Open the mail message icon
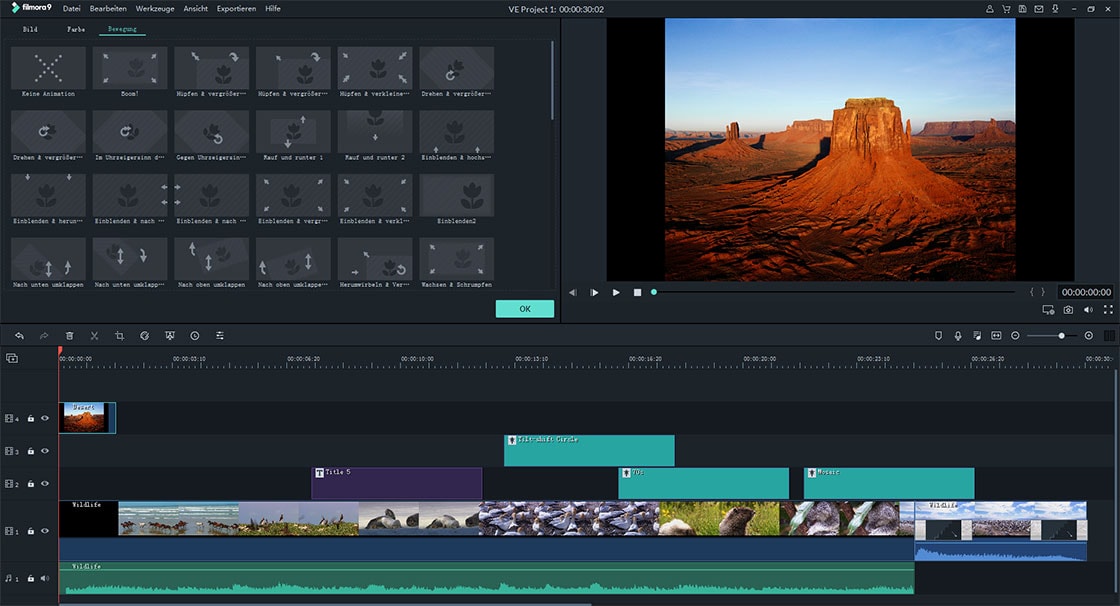Screen dimensions: 1120x606 click(x=1039, y=9)
